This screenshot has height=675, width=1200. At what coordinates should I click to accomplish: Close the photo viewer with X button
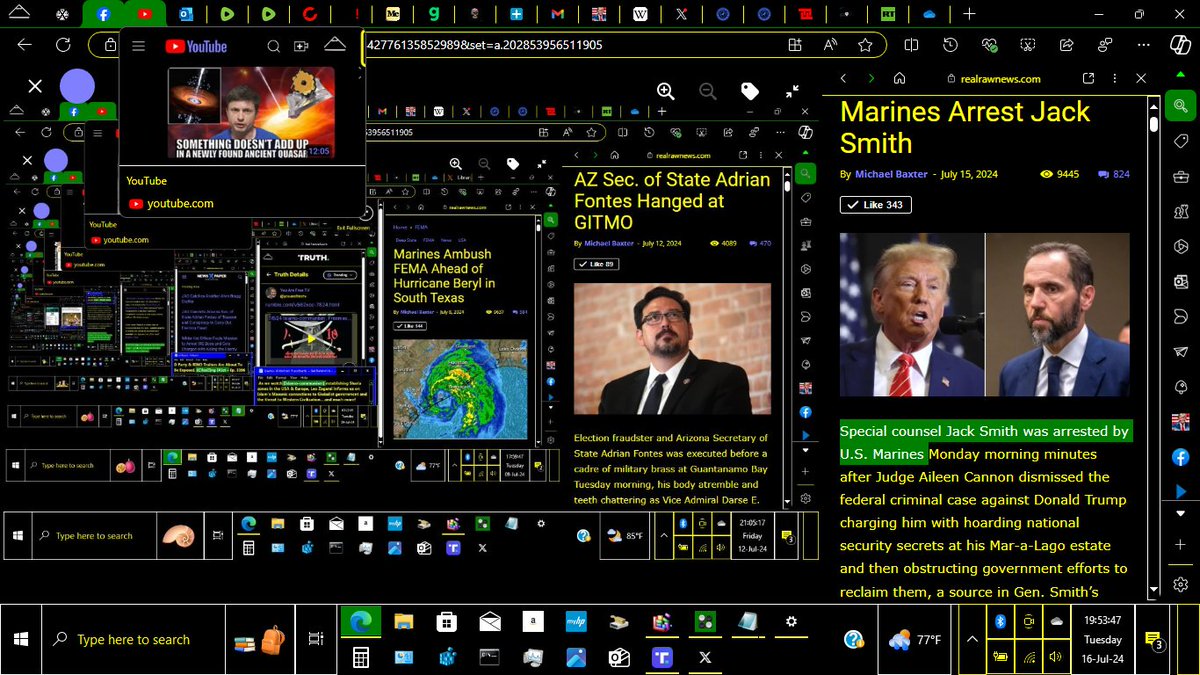point(35,87)
